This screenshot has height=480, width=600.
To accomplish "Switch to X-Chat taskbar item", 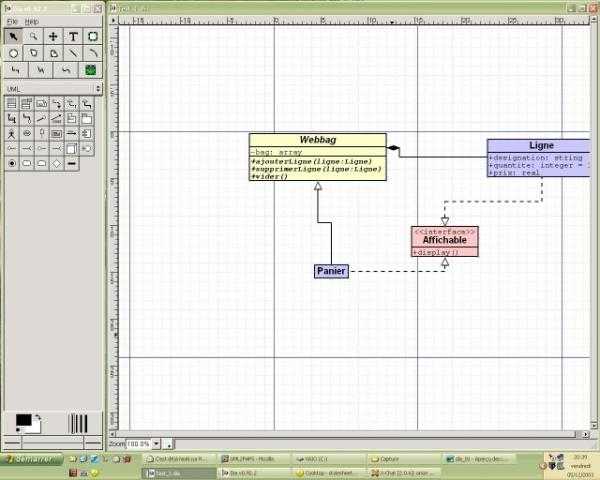I will 404,473.
